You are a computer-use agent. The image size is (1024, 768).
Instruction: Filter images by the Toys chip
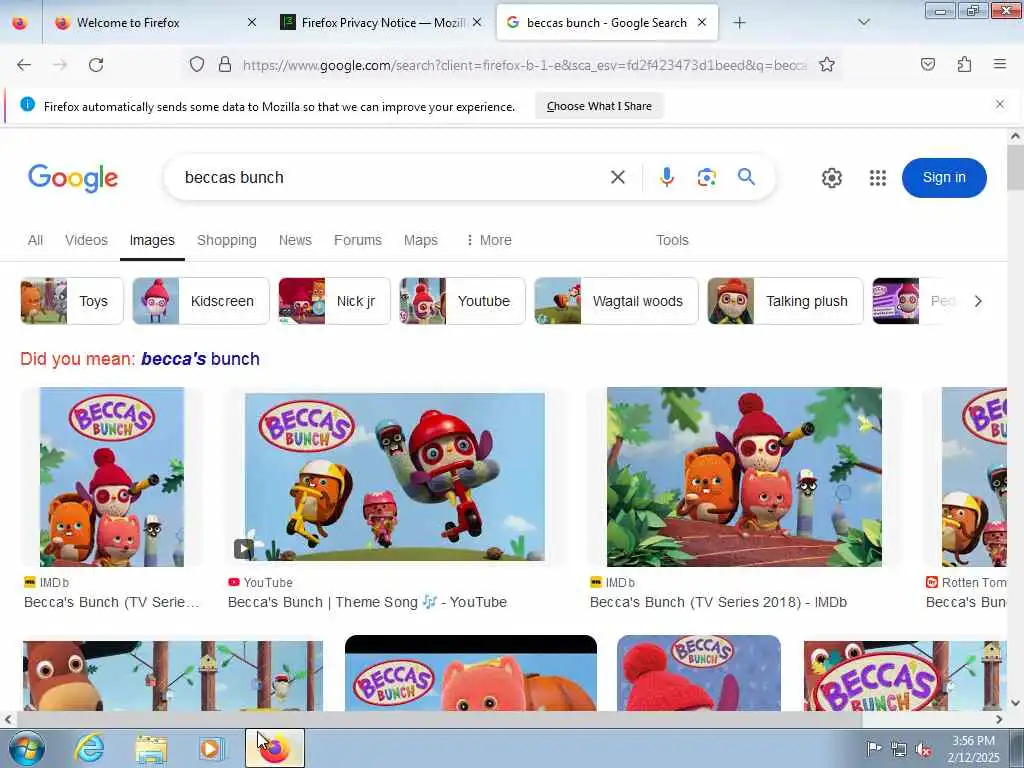72,301
